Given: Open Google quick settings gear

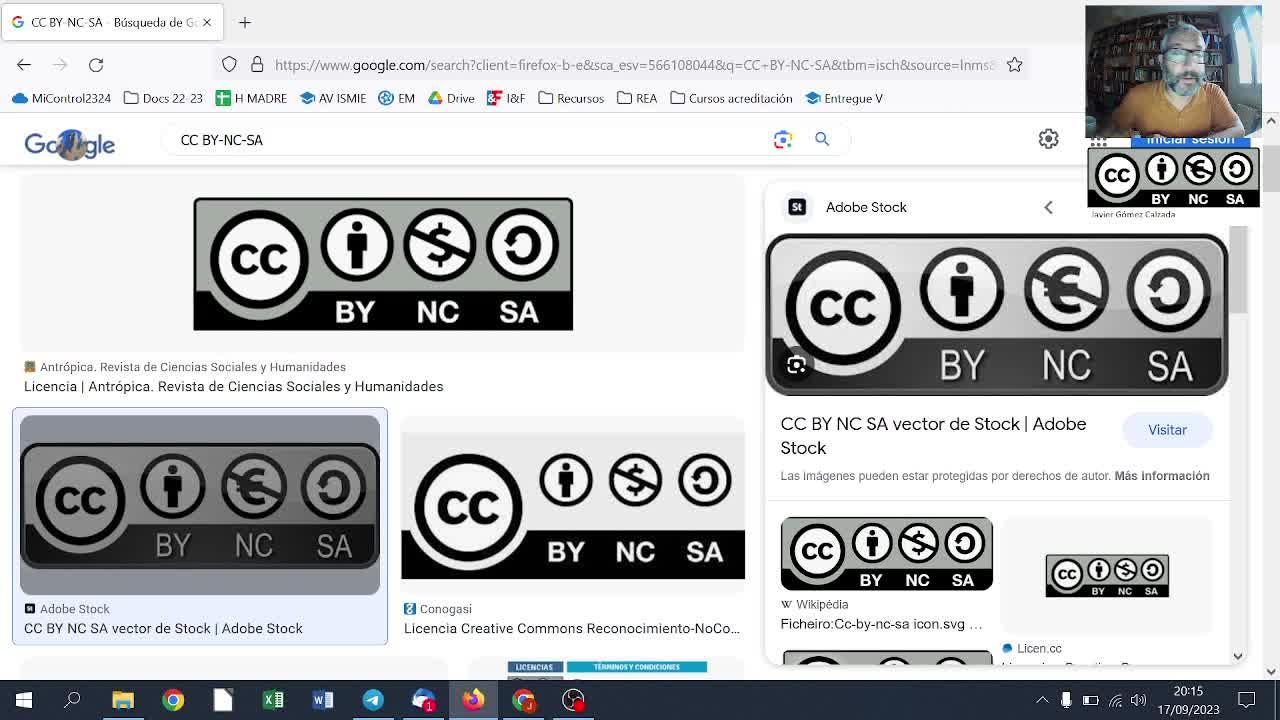Looking at the screenshot, I should click(1048, 139).
